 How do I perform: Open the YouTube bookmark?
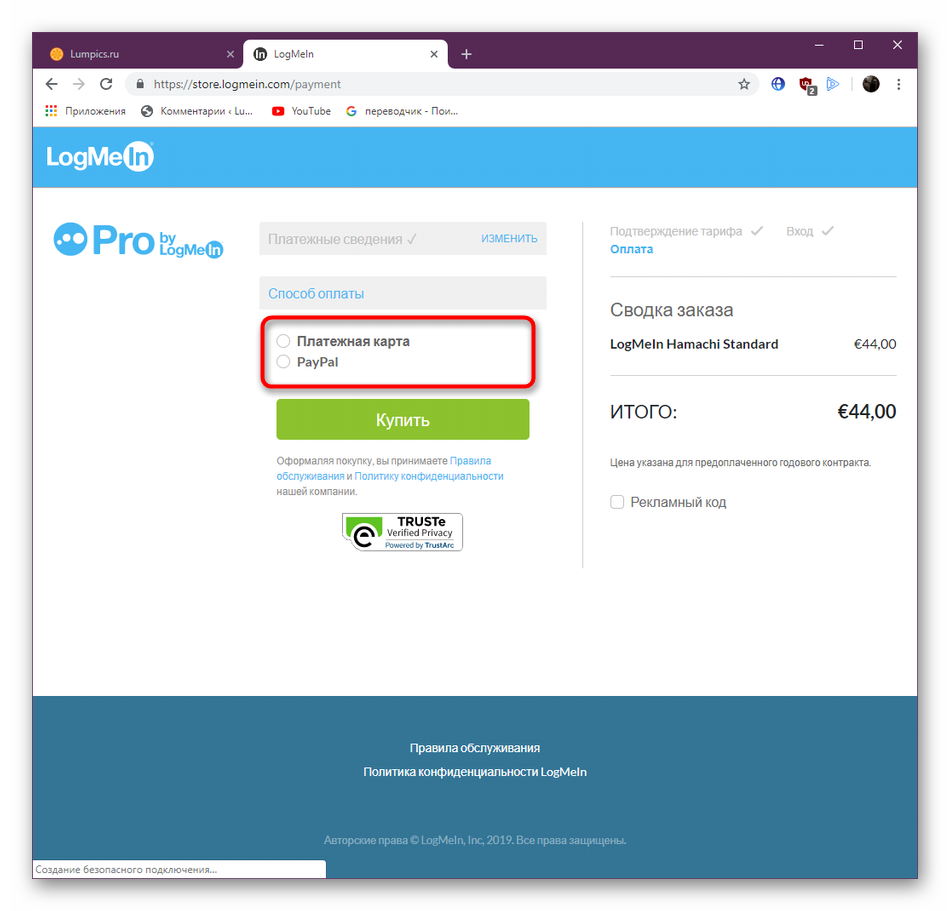pos(301,111)
